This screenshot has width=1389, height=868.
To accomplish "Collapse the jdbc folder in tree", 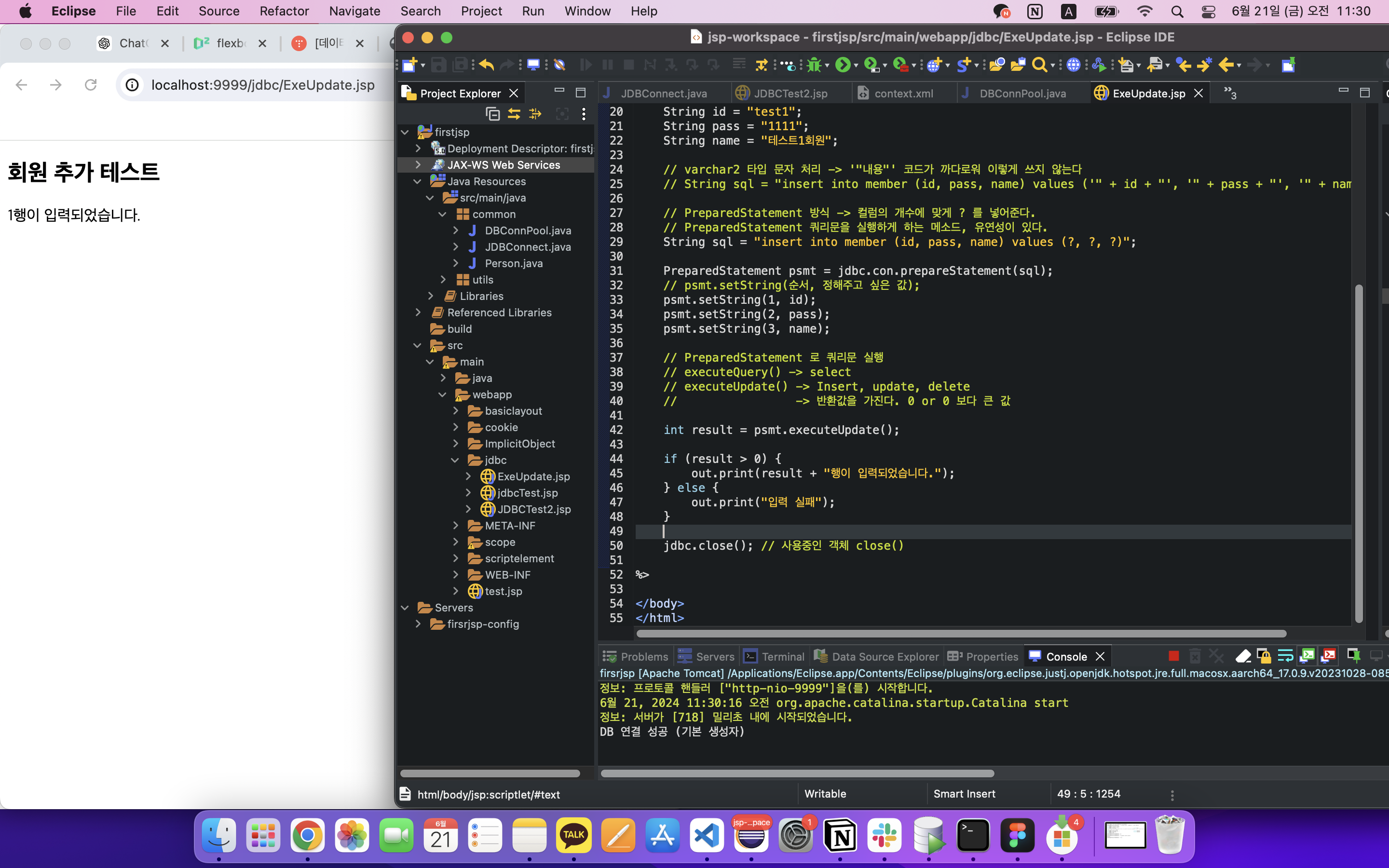I will coord(455,460).
